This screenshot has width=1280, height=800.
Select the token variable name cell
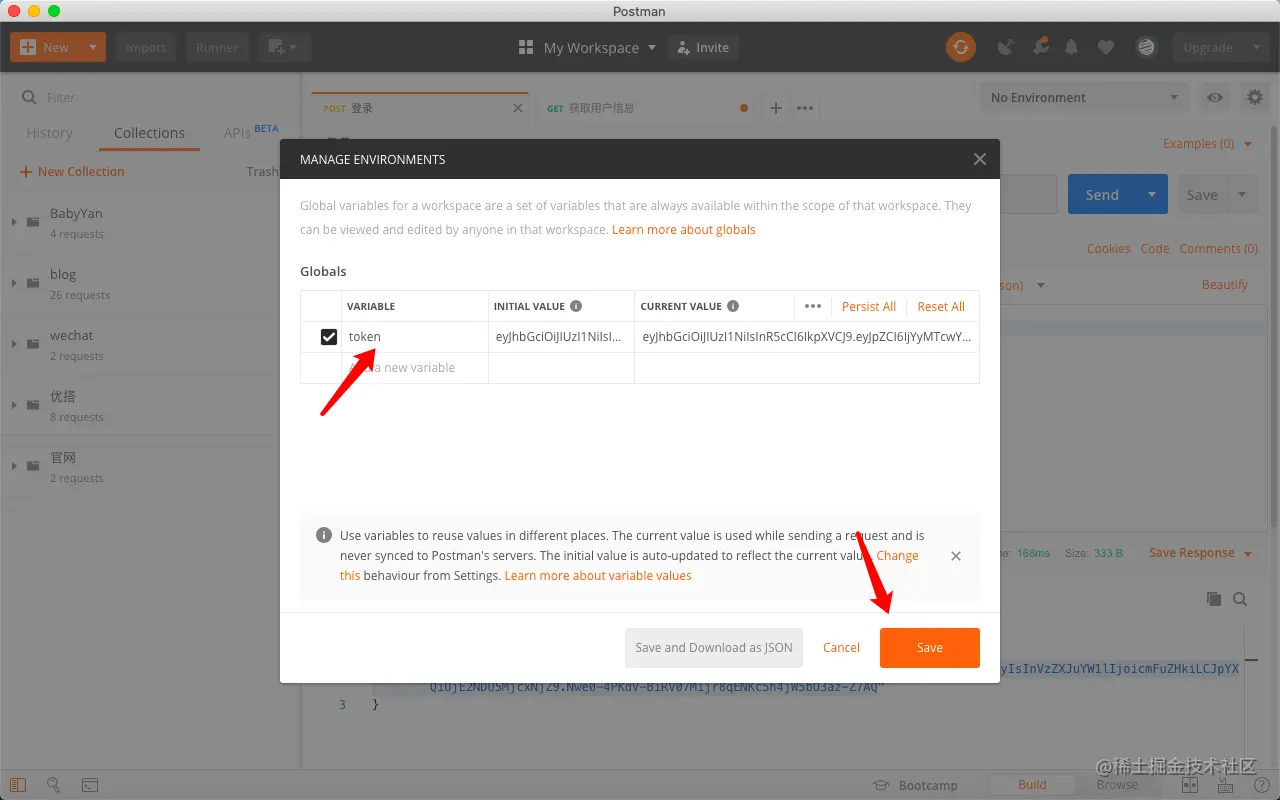(x=414, y=337)
